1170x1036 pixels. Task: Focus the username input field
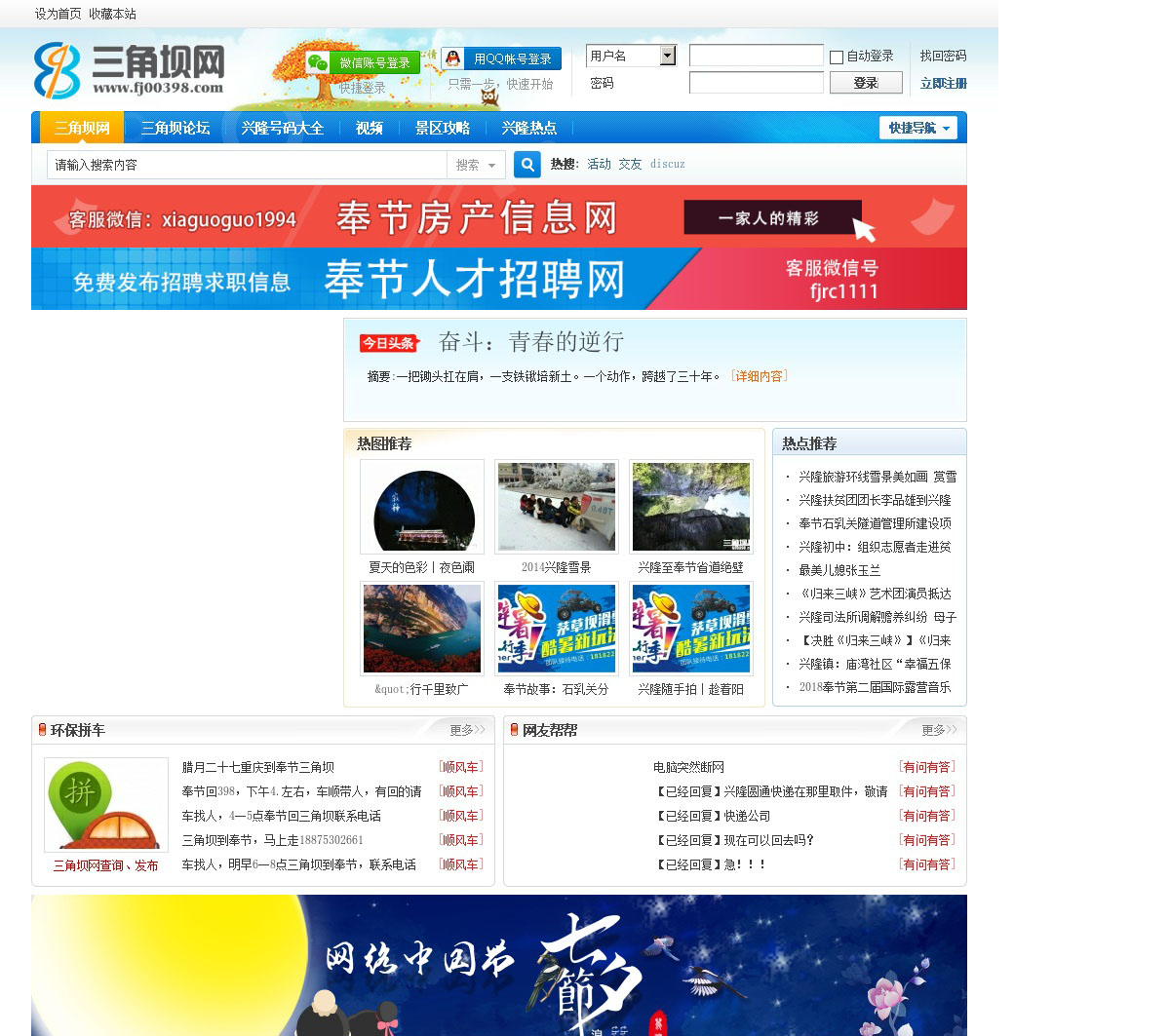(x=757, y=56)
